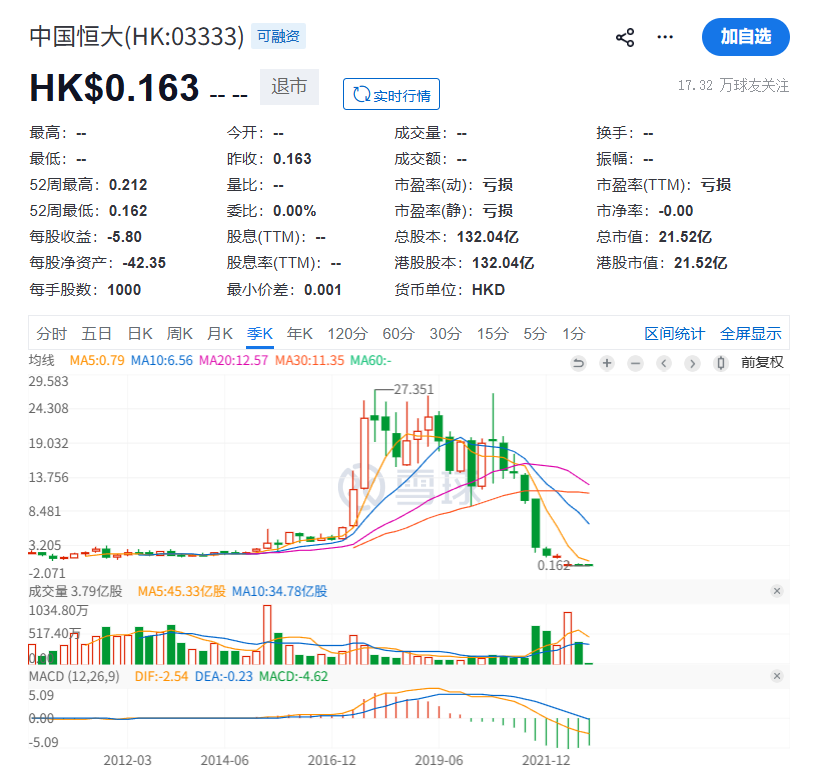Switch to the 15分 chart tab
This screenshot has height=771, width=813.
493,333
